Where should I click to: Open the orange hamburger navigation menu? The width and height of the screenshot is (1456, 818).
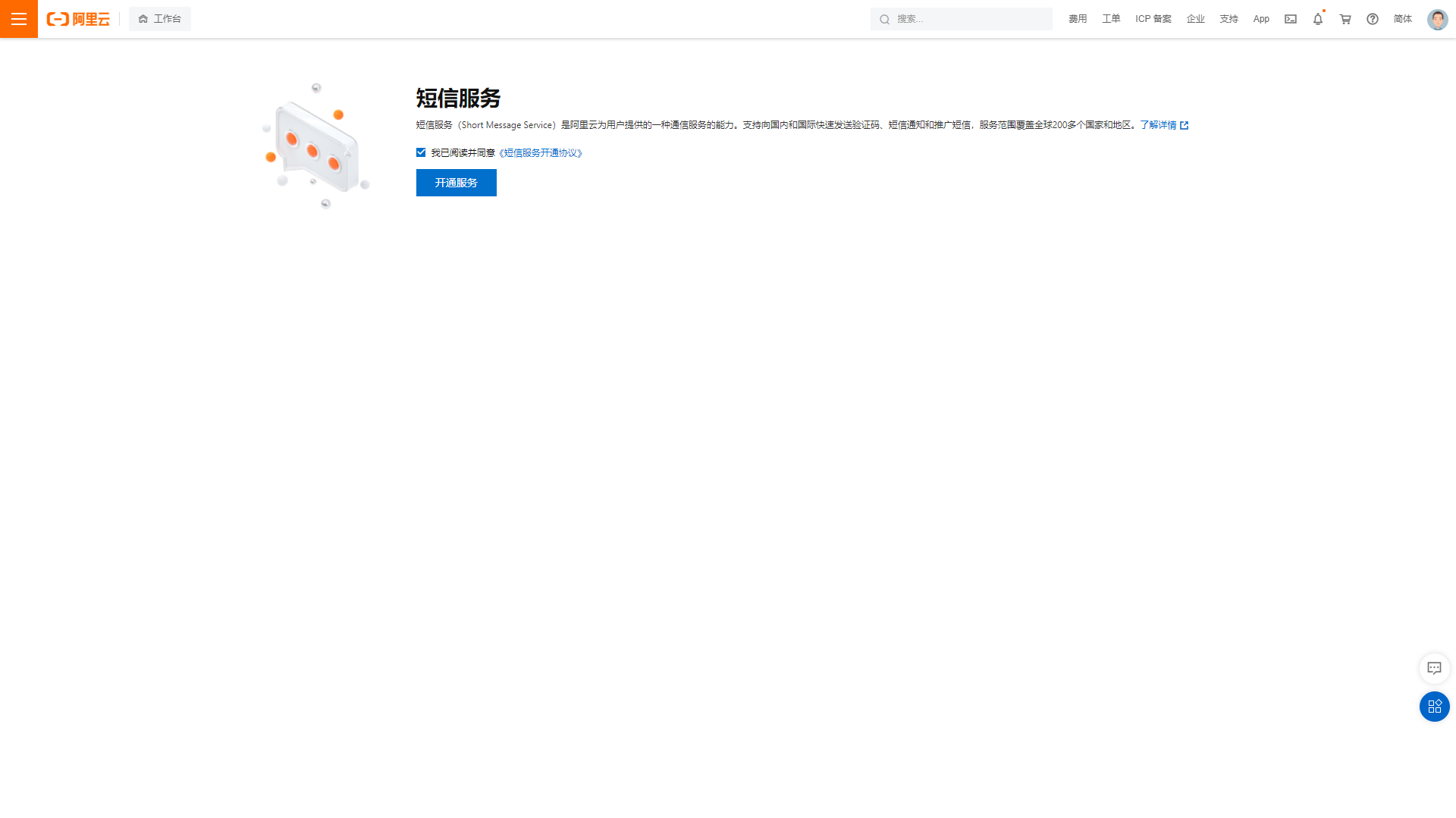pos(19,19)
